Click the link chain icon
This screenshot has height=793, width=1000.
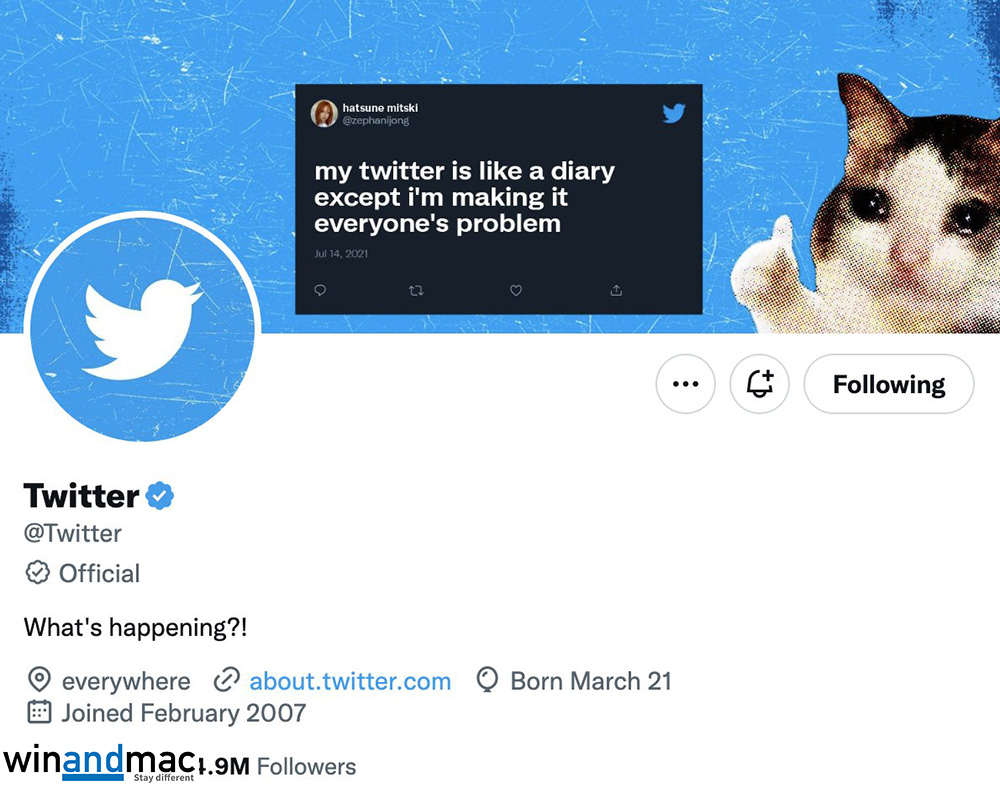tap(227, 681)
